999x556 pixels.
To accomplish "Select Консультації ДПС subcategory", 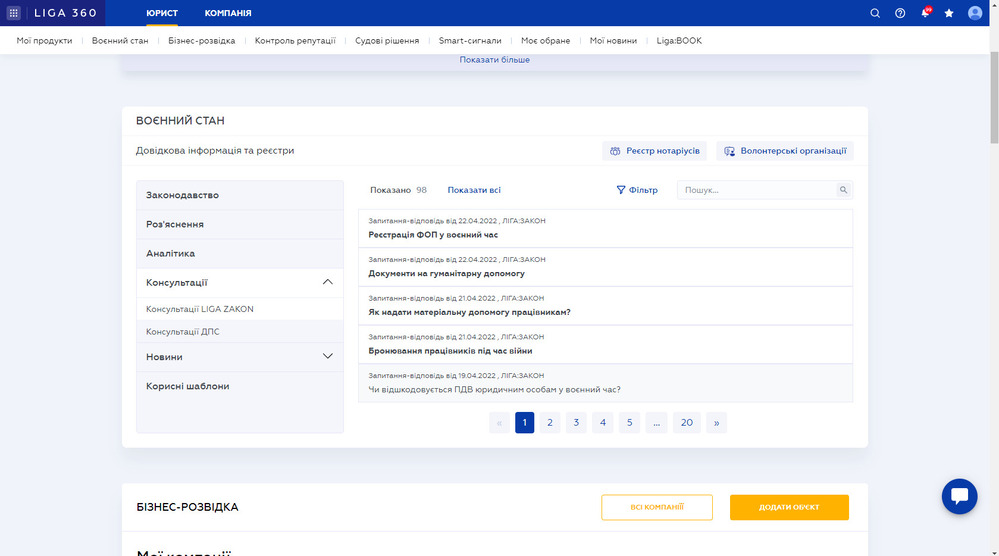I will 240,332.
